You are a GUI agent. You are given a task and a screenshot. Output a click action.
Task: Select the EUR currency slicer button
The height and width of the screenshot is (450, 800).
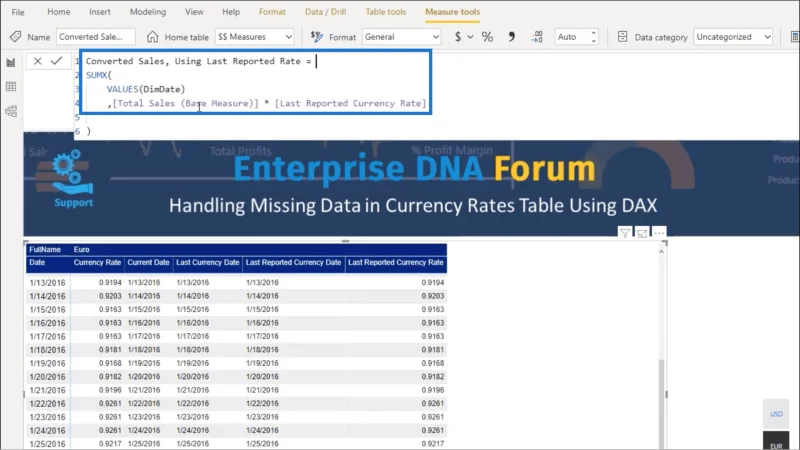(776, 442)
